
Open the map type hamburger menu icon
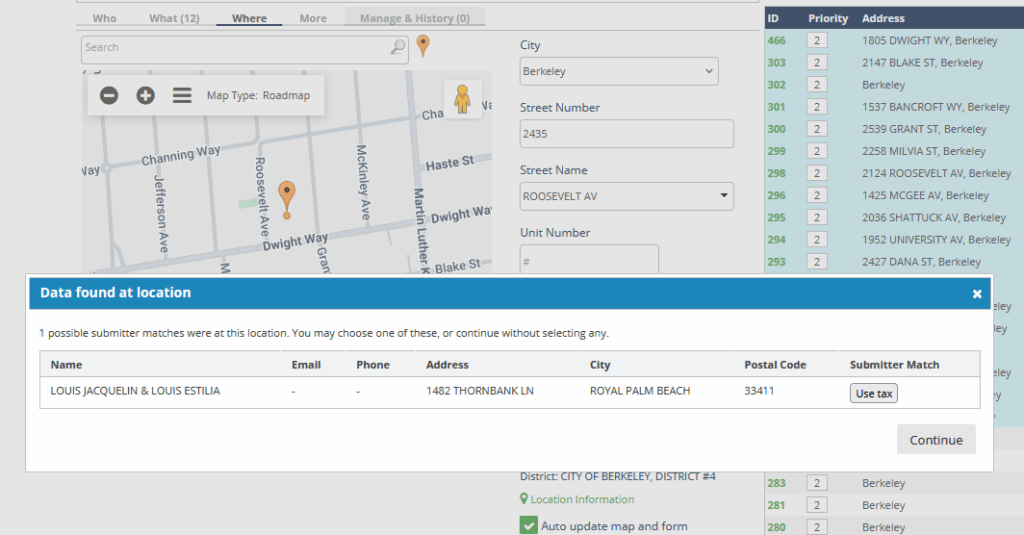[x=182, y=95]
